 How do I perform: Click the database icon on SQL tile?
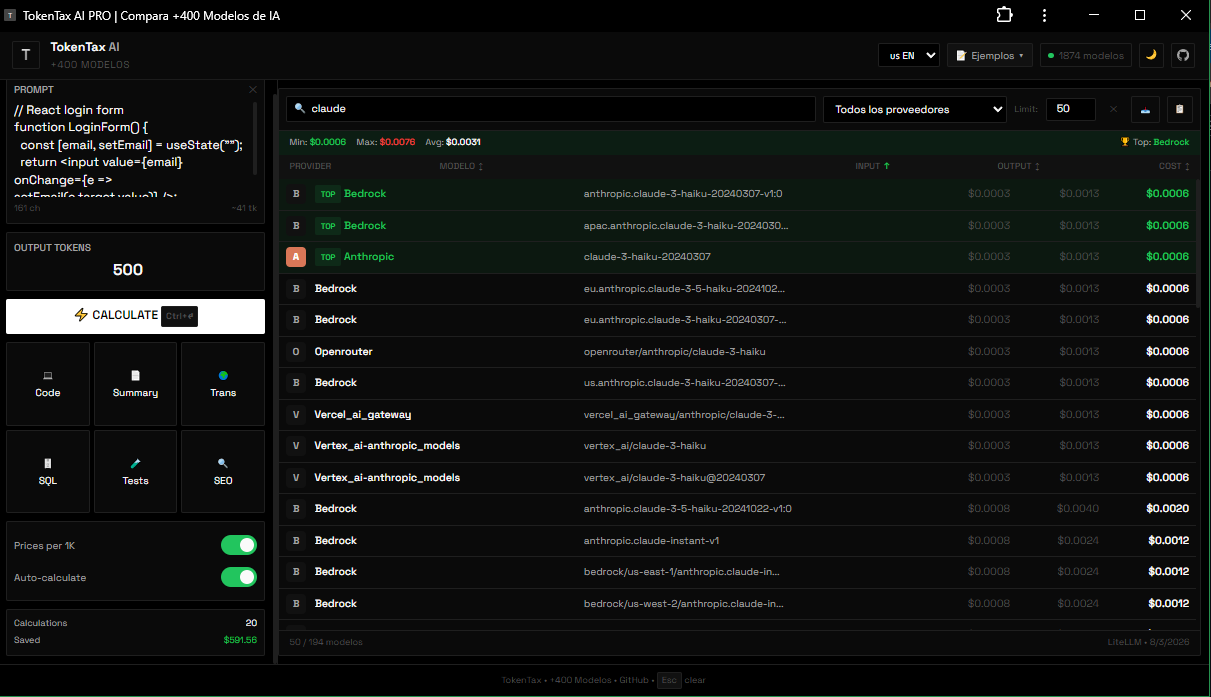[48, 464]
